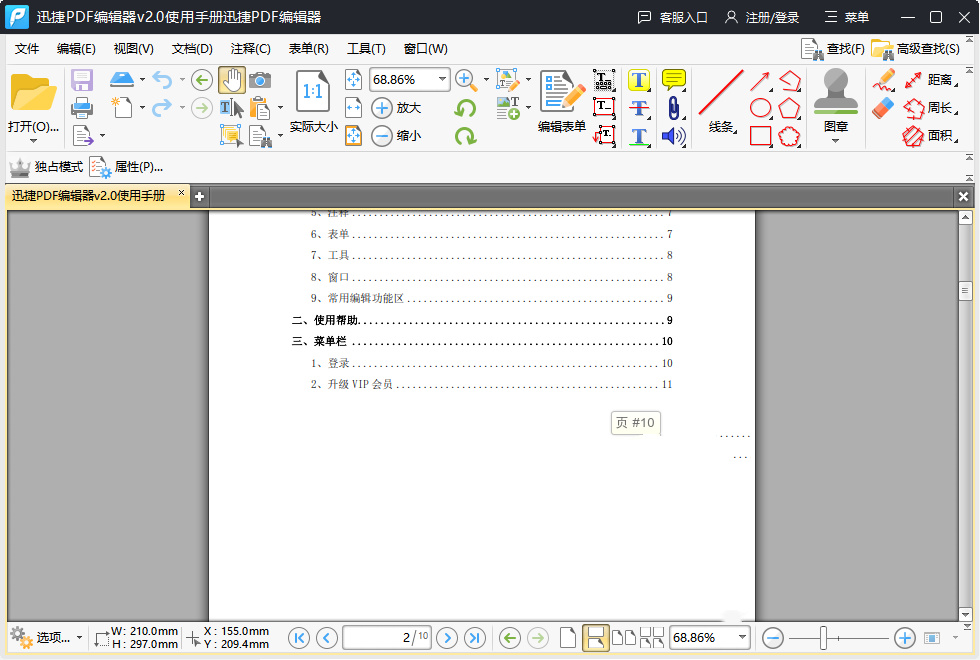Image resolution: width=980 pixels, height=660 pixels.
Task: Expand the undo history dropdown arrow
Action: [x=182, y=79]
